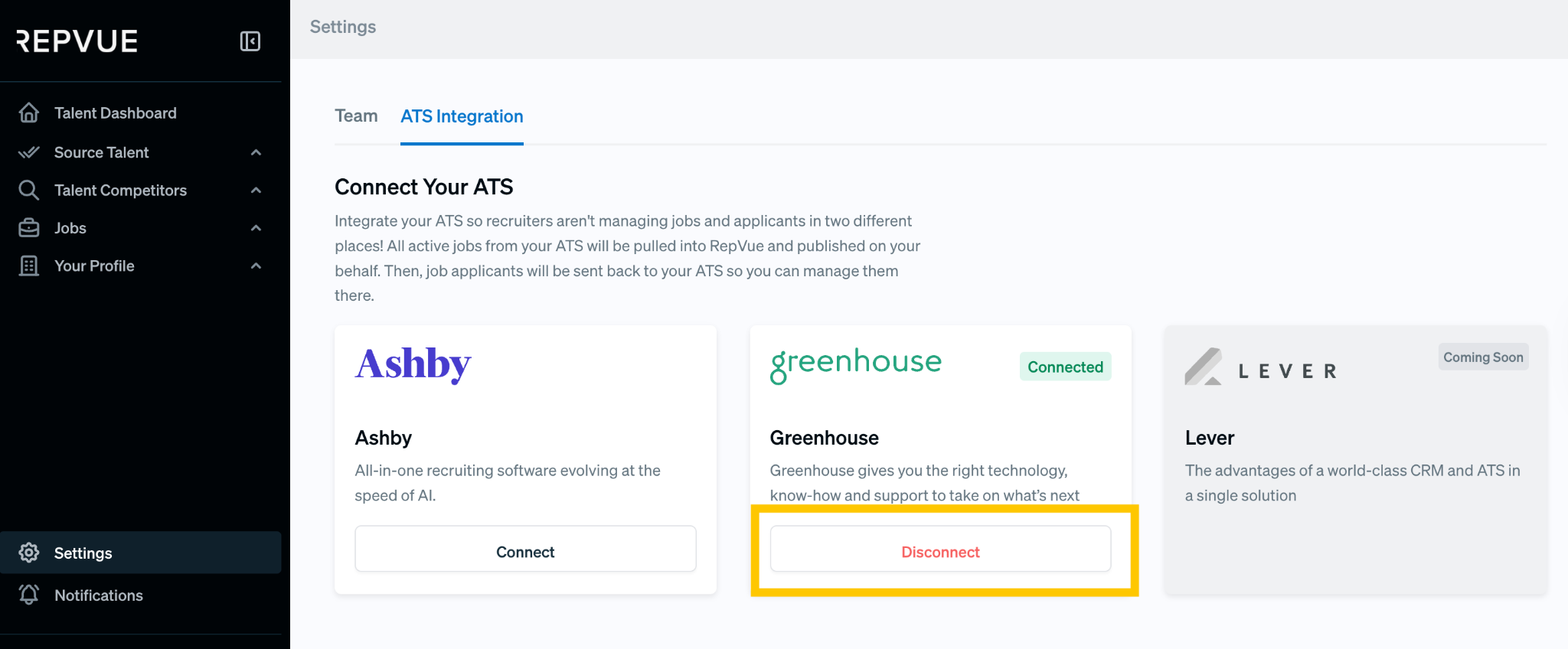Click the Connect Your ATS heading

(423, 187)
